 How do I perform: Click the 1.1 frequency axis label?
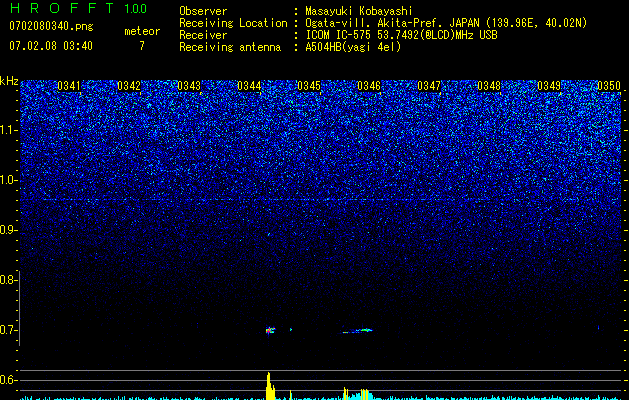(8, 130)
